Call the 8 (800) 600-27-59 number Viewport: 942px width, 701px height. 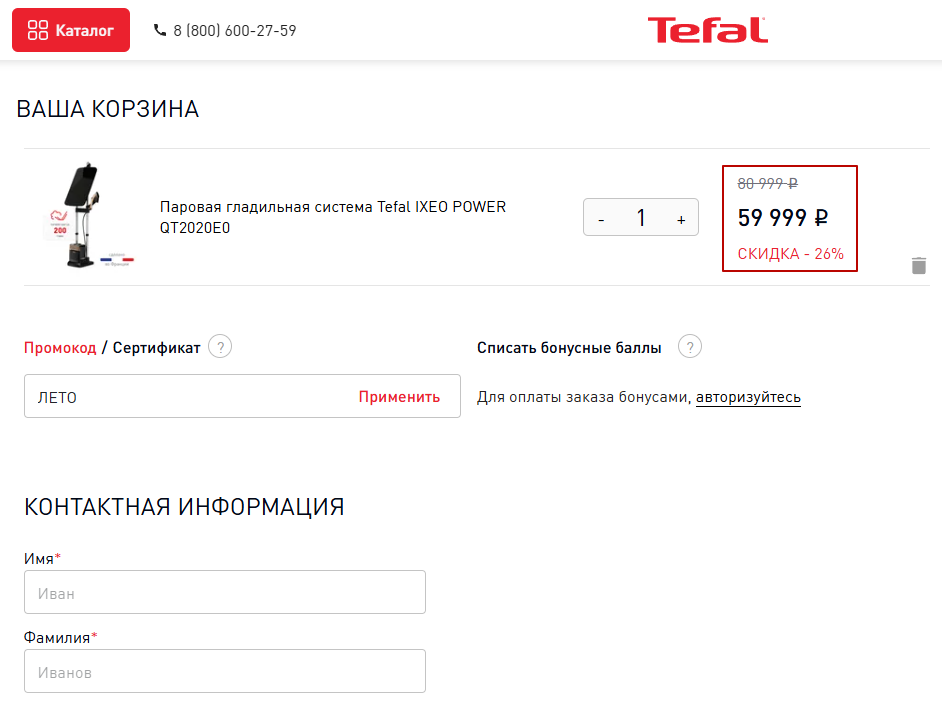coord(235,31)
